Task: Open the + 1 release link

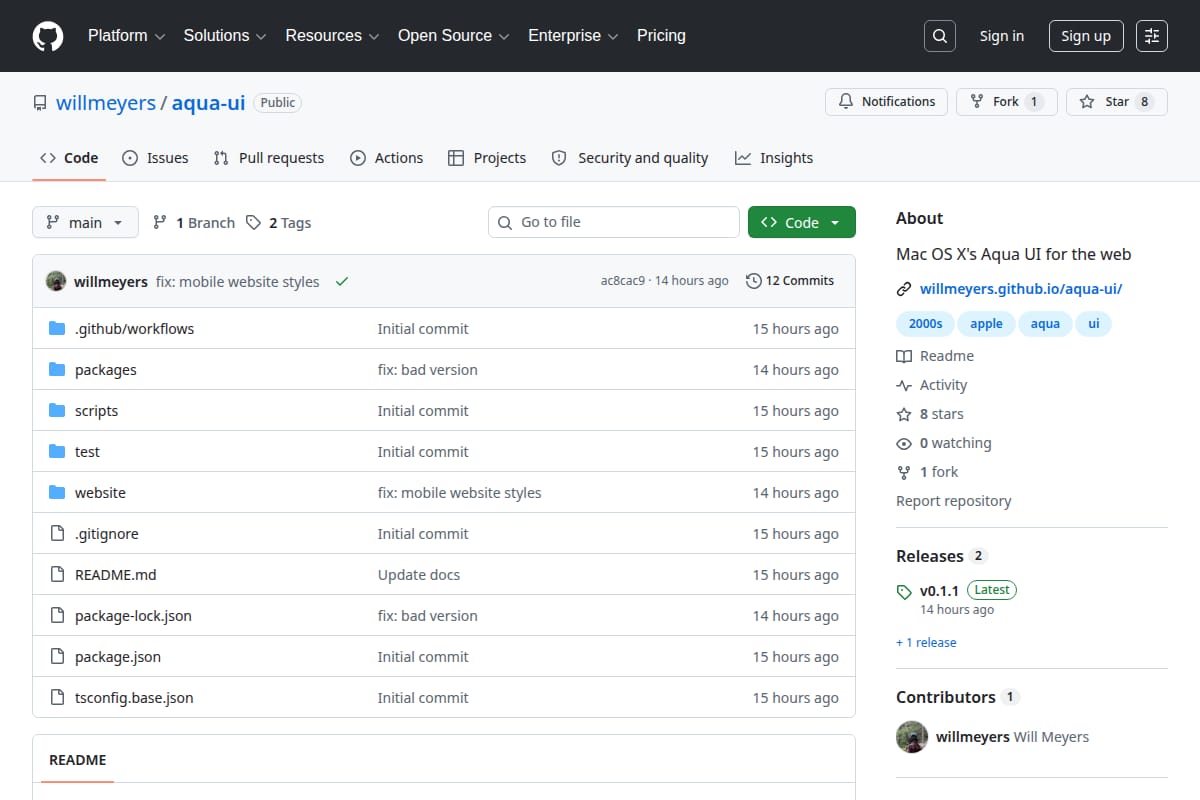Action: tap(926, 643)
